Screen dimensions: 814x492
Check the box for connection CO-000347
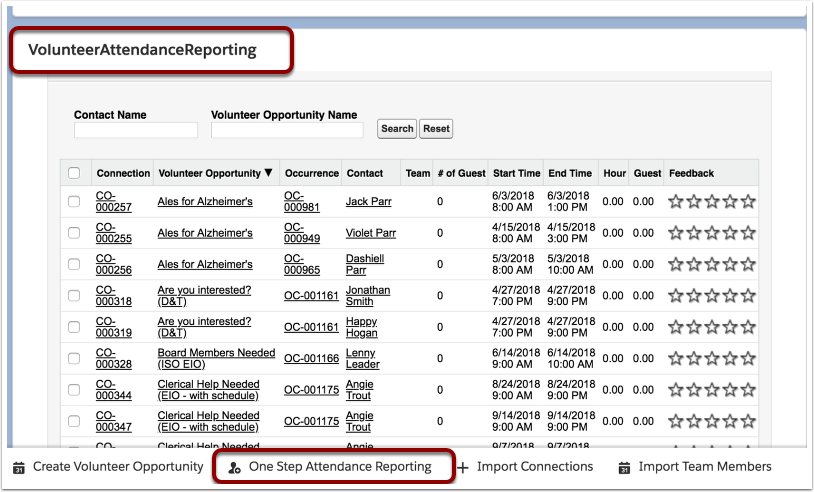point(74,421)
